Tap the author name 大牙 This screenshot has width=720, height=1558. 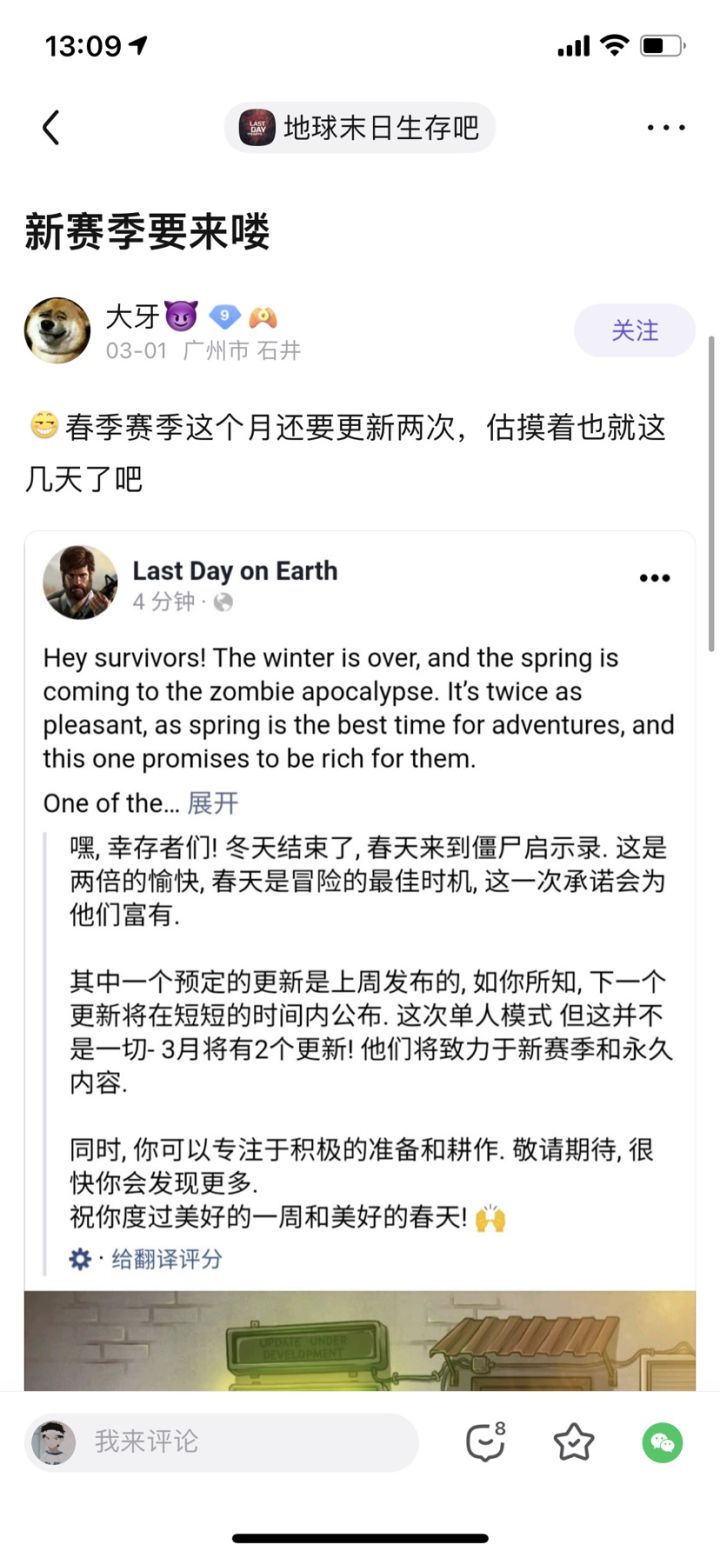click(132, 317)
